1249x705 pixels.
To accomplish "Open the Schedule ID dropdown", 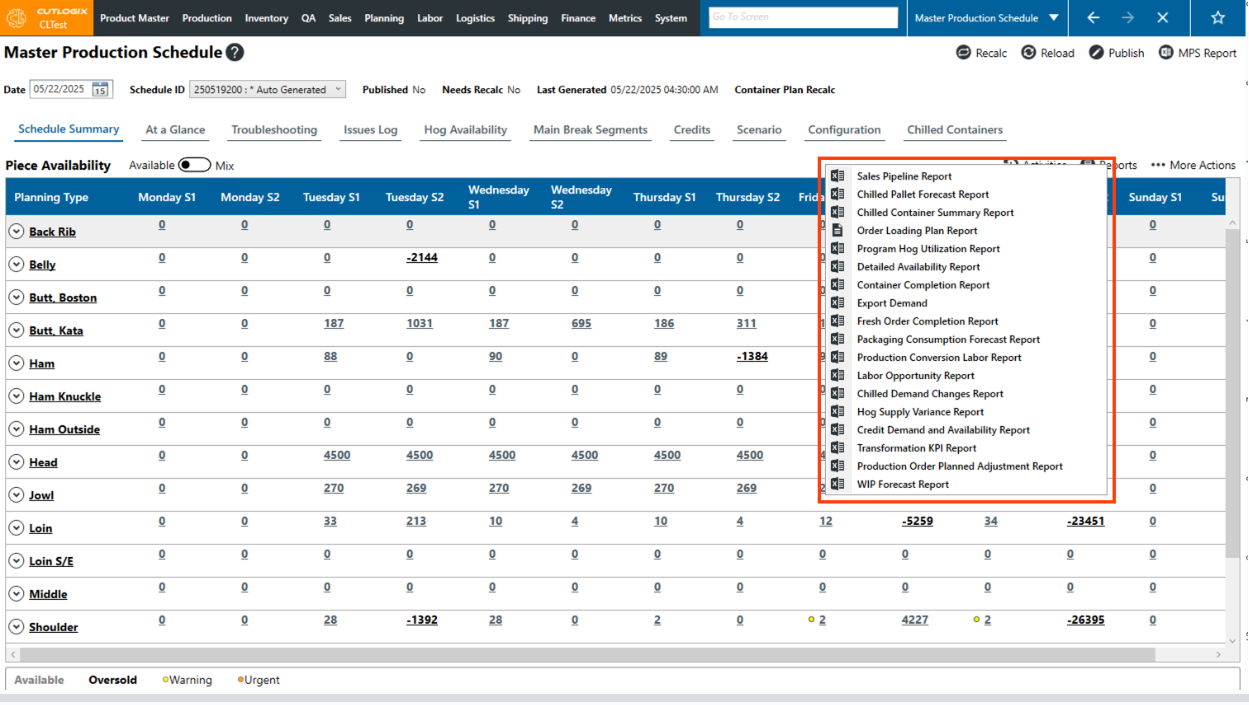I will click(x=267, y=90).
